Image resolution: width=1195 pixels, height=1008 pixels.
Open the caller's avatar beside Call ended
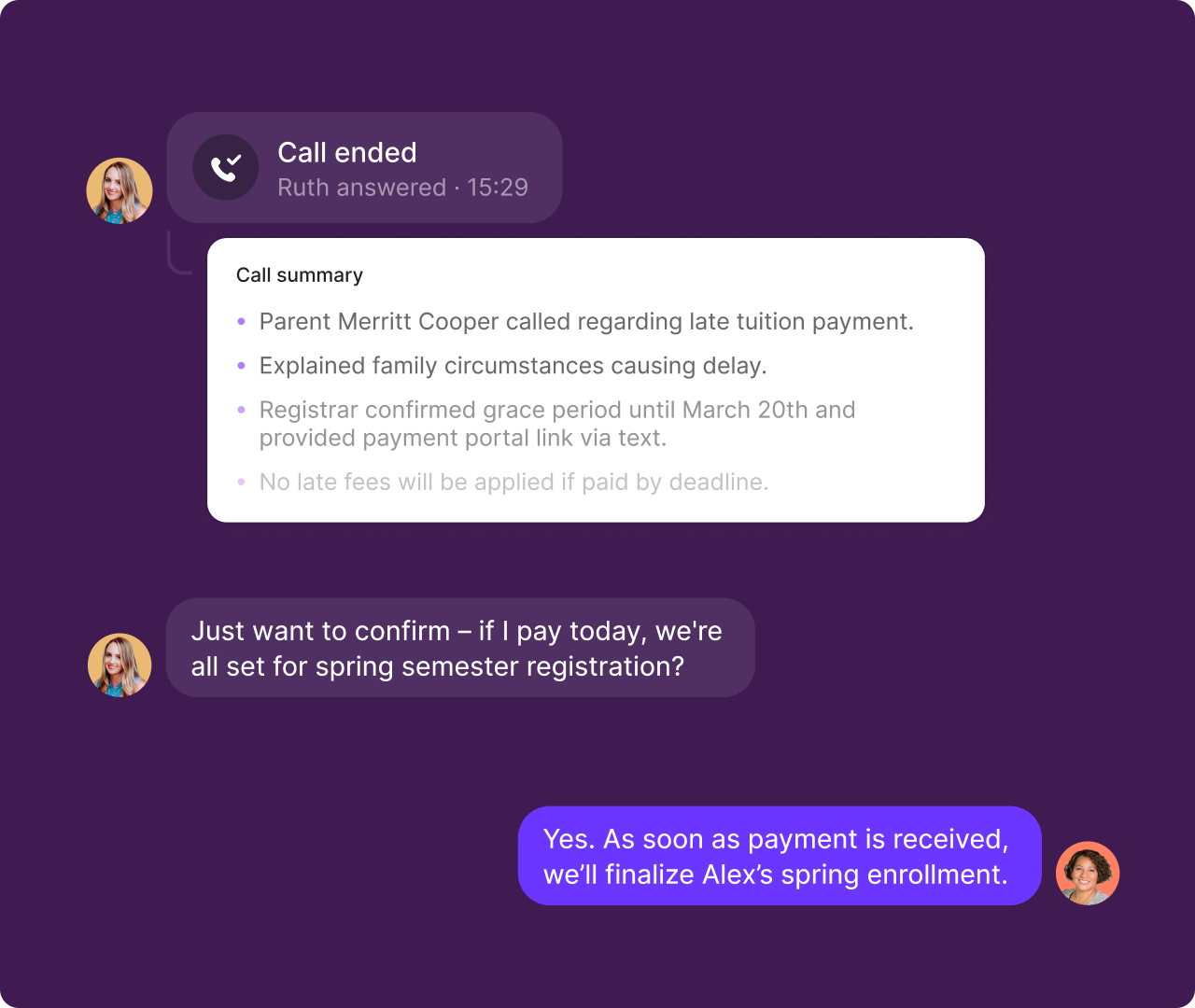[x=119, y=190]
